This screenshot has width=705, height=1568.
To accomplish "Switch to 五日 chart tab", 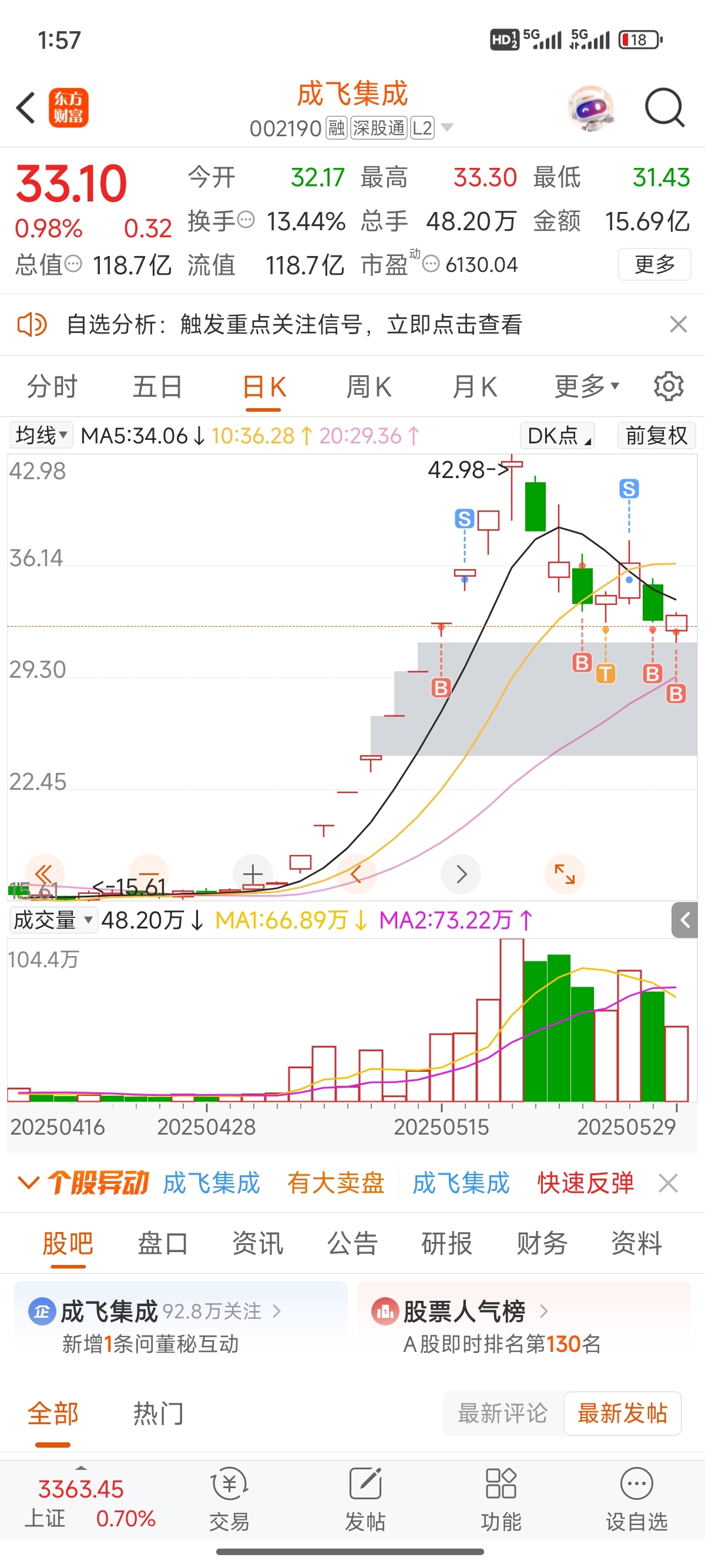I will (157, 386).
